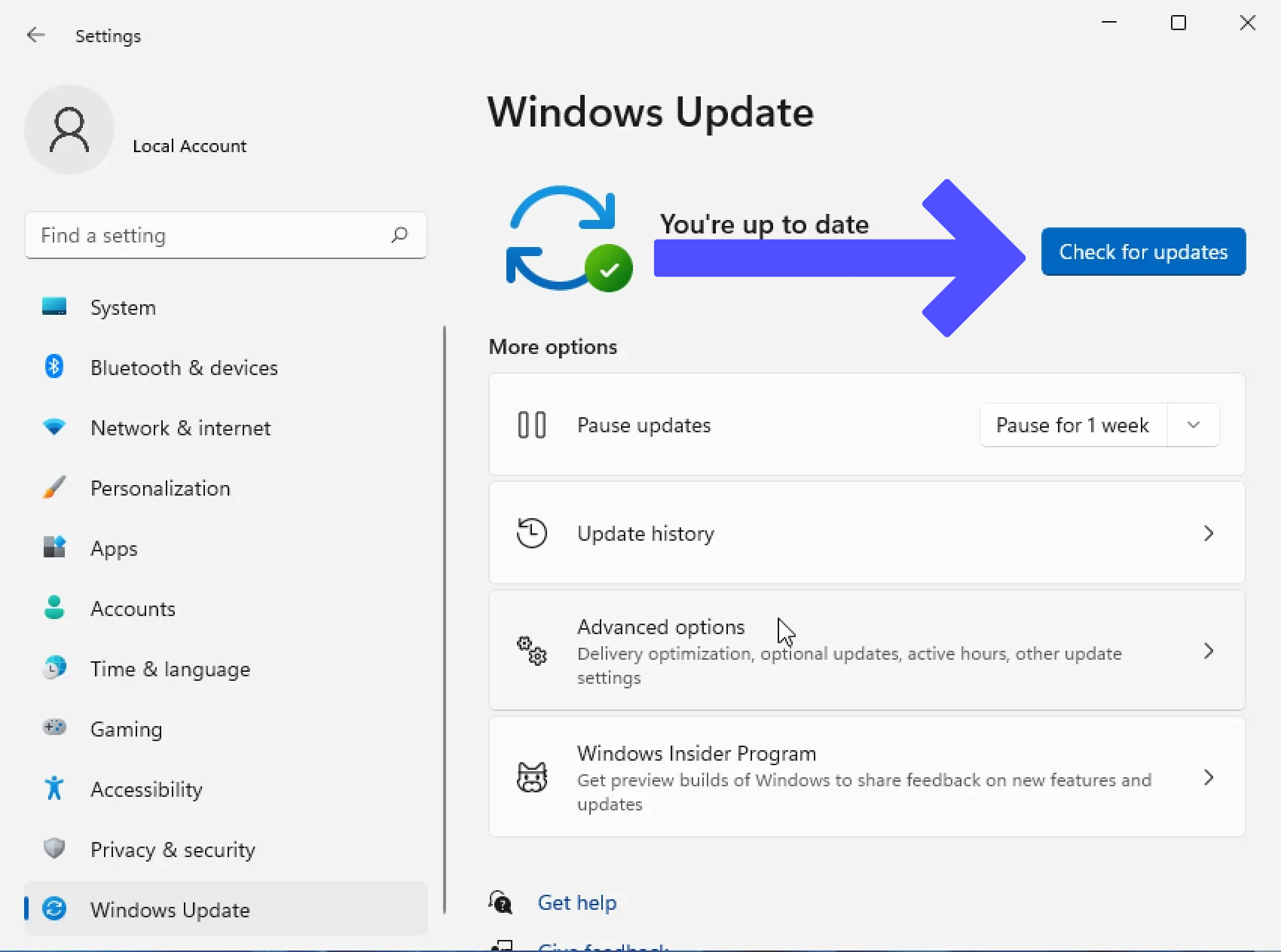The height and width of the screenshot is (952, 1281).
Task: Click the back arrow next to Settings
Action: 35,35
